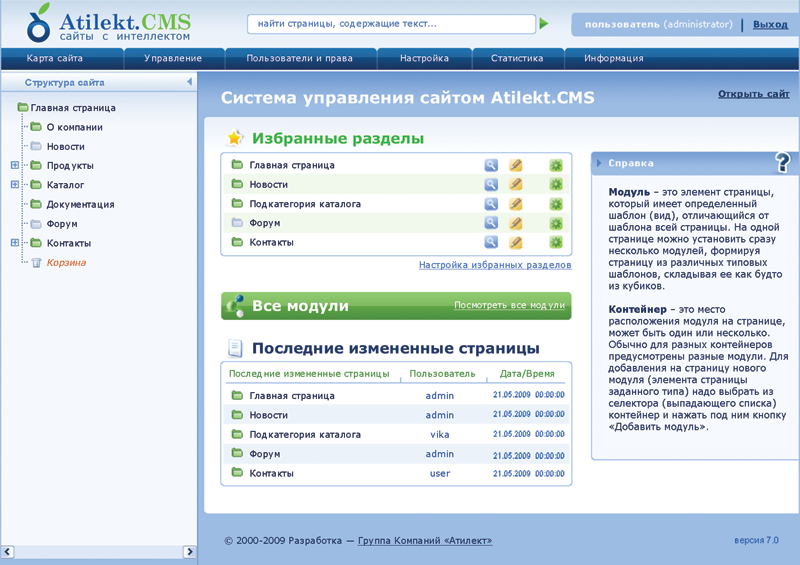Click Посмотреть все модули link
This screenshot has width=800, height=565.
(509, 305)
